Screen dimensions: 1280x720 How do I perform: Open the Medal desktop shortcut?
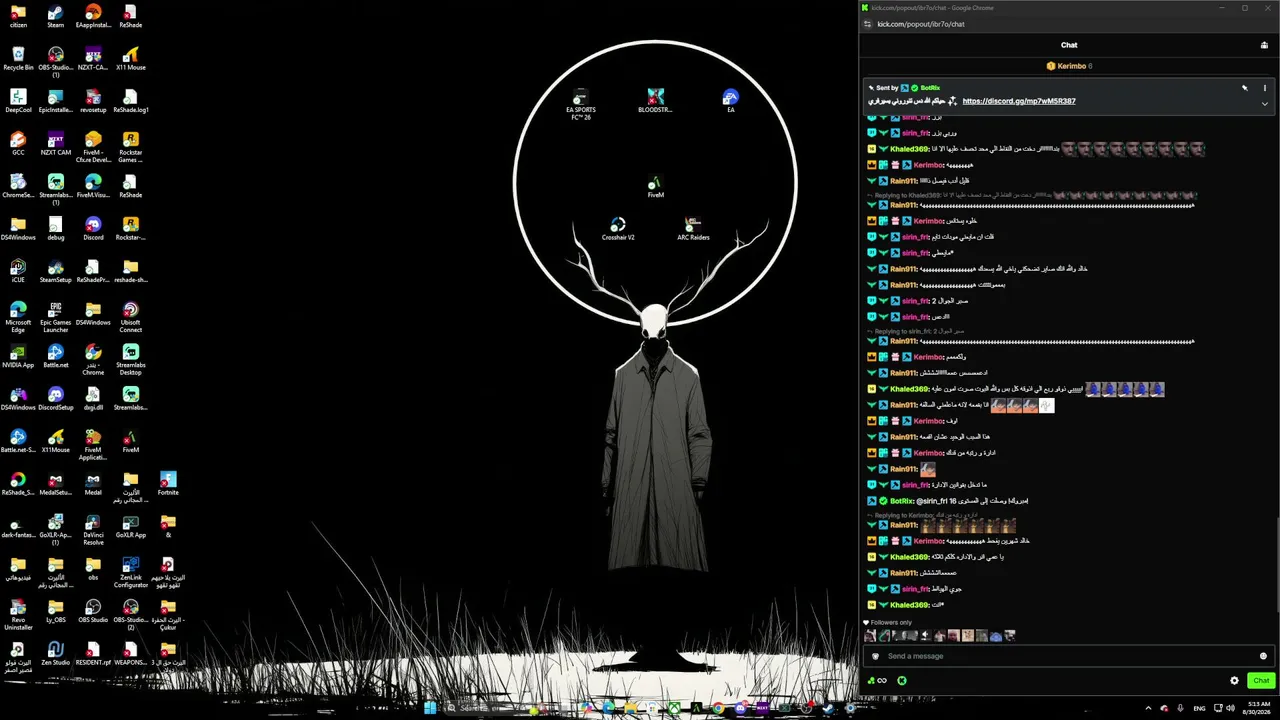coord(93,484)
